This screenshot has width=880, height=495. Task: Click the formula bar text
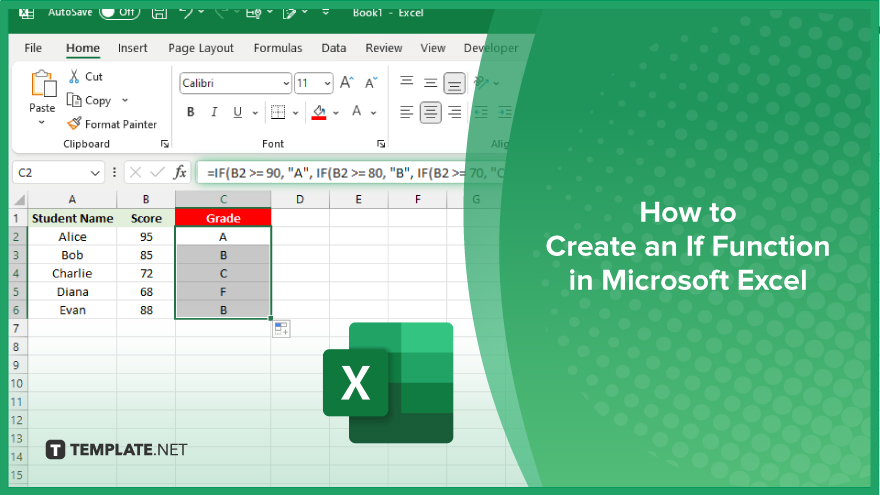pos(355,173)
